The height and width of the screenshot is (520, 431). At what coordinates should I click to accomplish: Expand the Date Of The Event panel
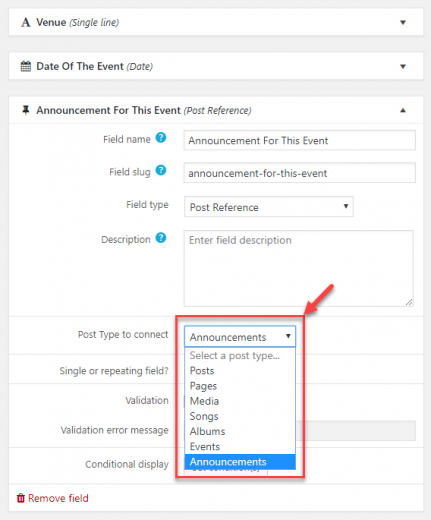403,66
